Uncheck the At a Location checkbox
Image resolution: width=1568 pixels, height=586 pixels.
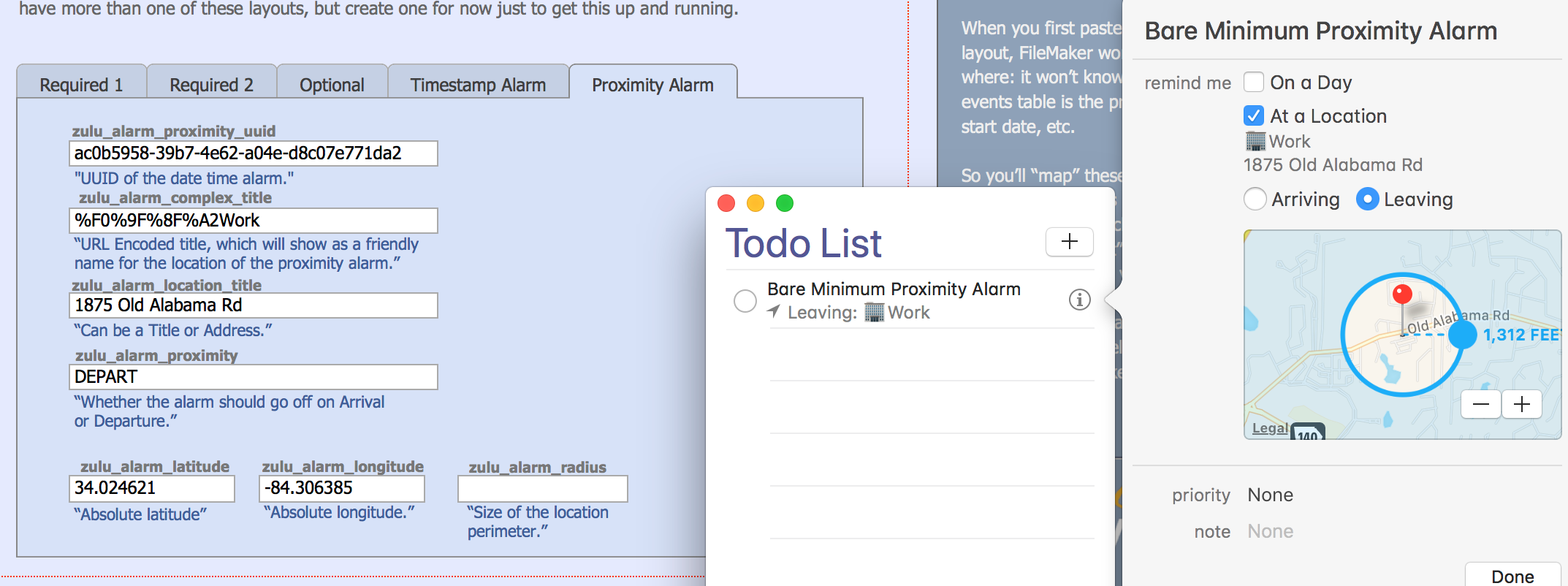pyautogui.click(x=1254, y=115)
